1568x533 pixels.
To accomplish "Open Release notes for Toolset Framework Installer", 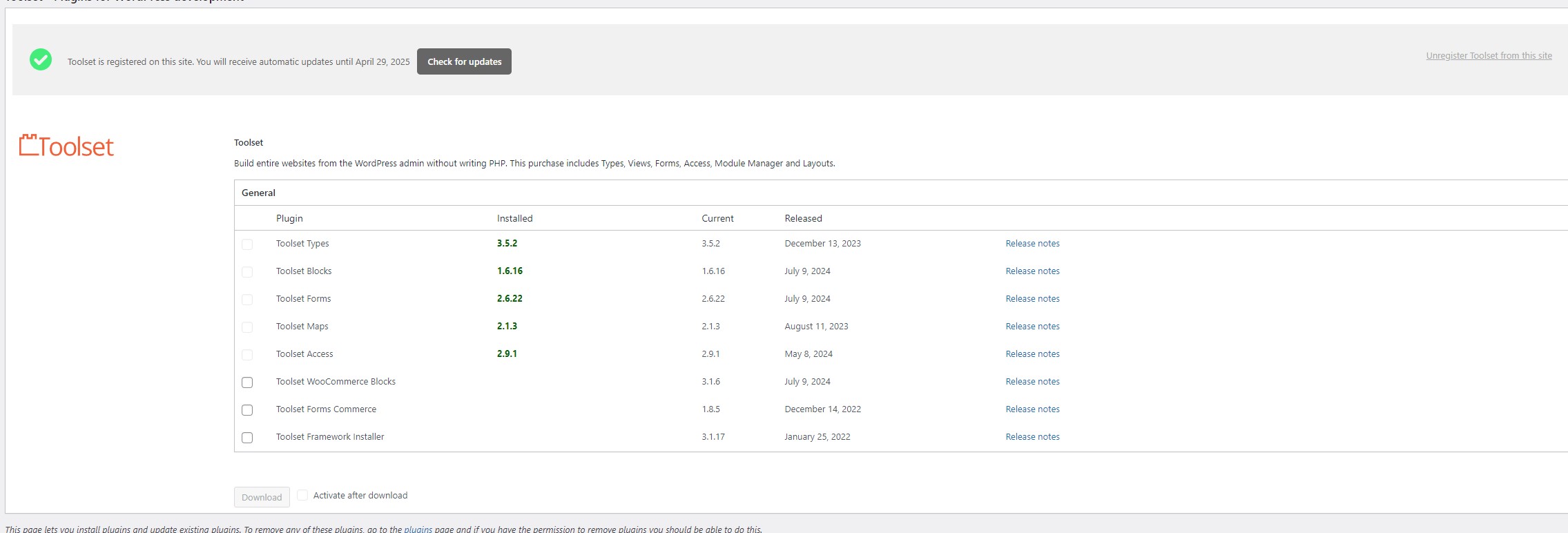I will click(x=1032, y=437).
